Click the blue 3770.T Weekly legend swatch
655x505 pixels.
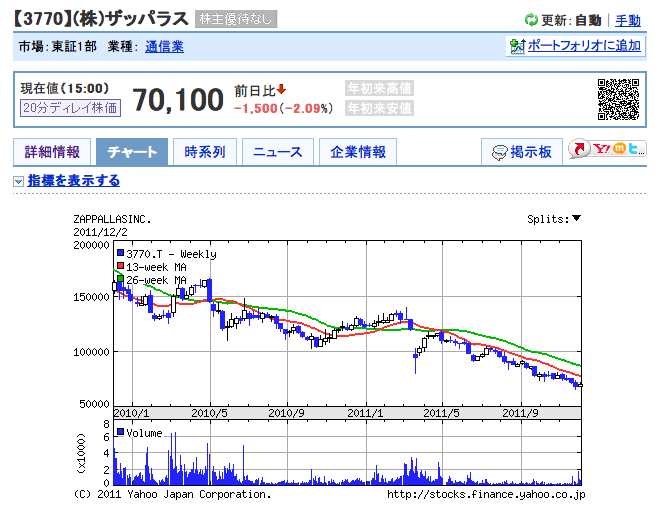(120, 253)
